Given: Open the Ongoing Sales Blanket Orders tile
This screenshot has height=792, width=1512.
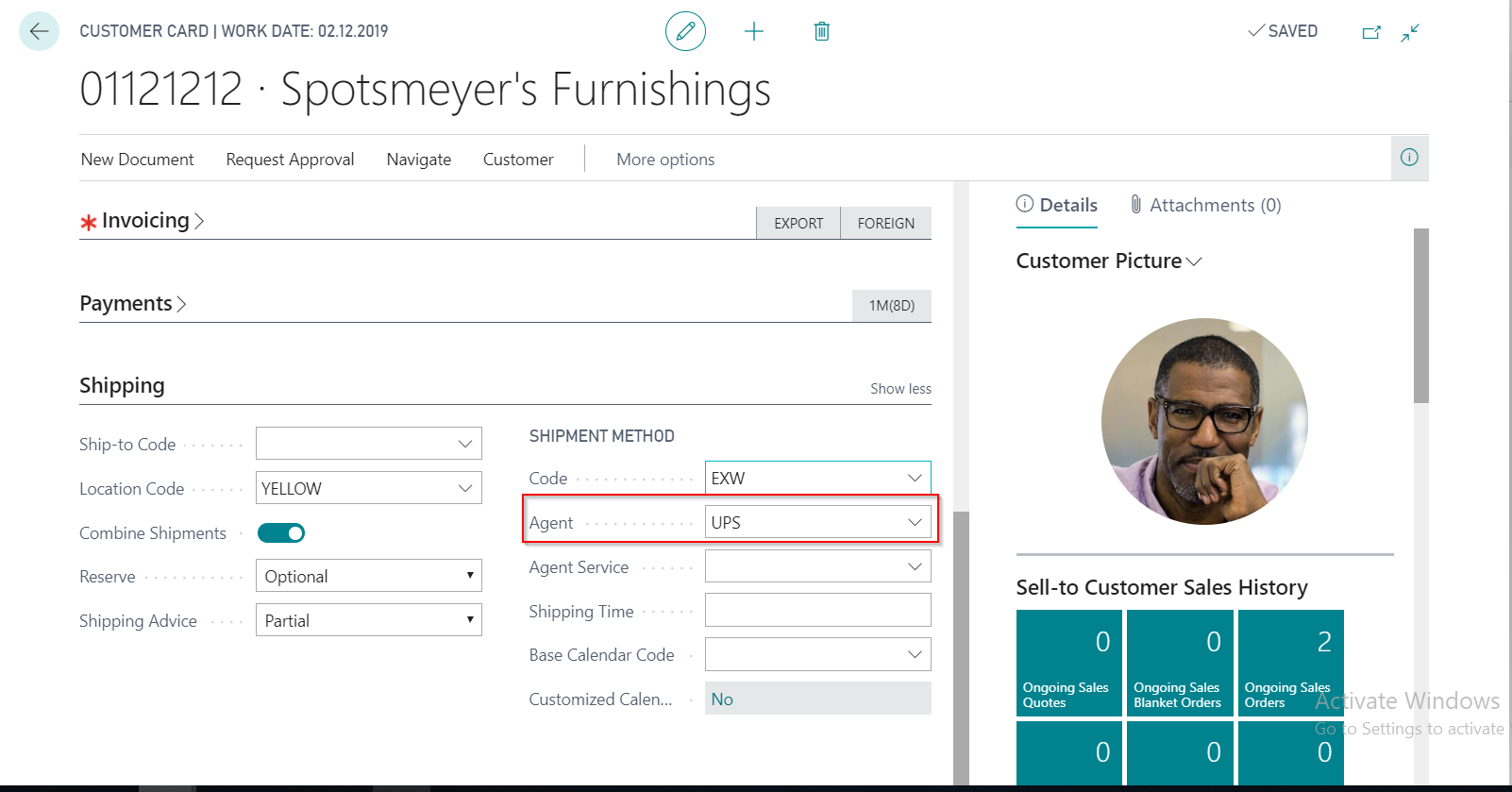Looking at the screenshot, I should [1180, 664].
